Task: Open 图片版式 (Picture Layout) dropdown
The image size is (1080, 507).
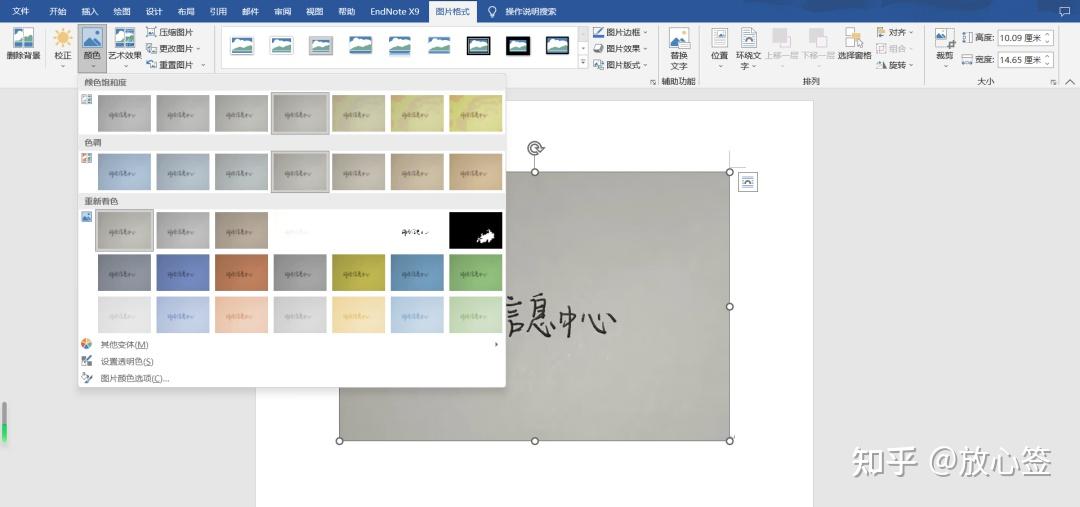Action: click(621, 65)
